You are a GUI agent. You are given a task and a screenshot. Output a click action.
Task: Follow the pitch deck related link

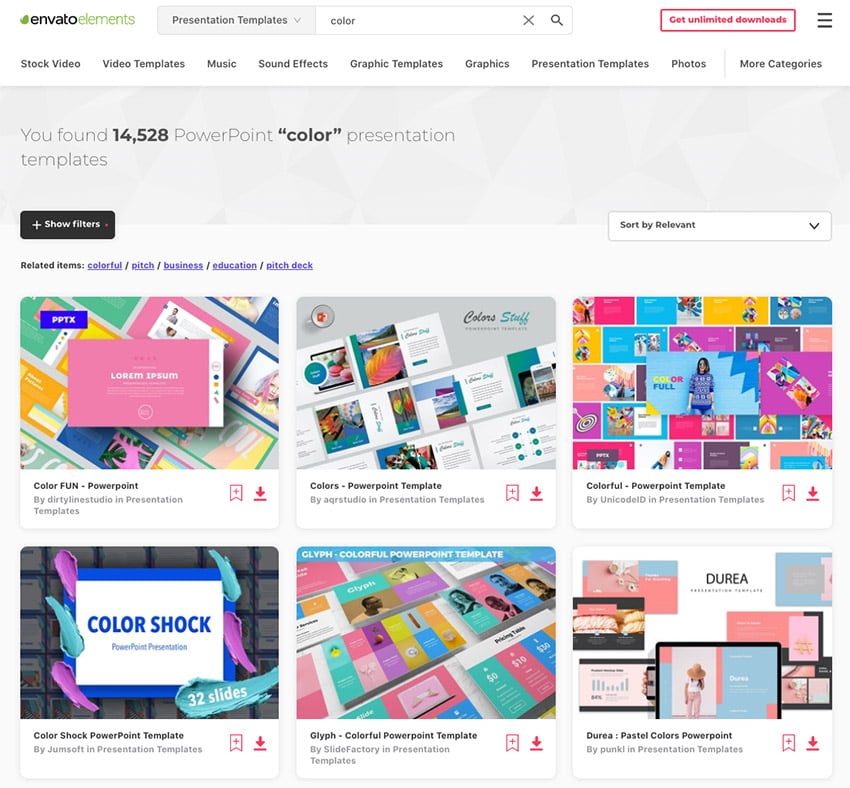coord(289,265)
